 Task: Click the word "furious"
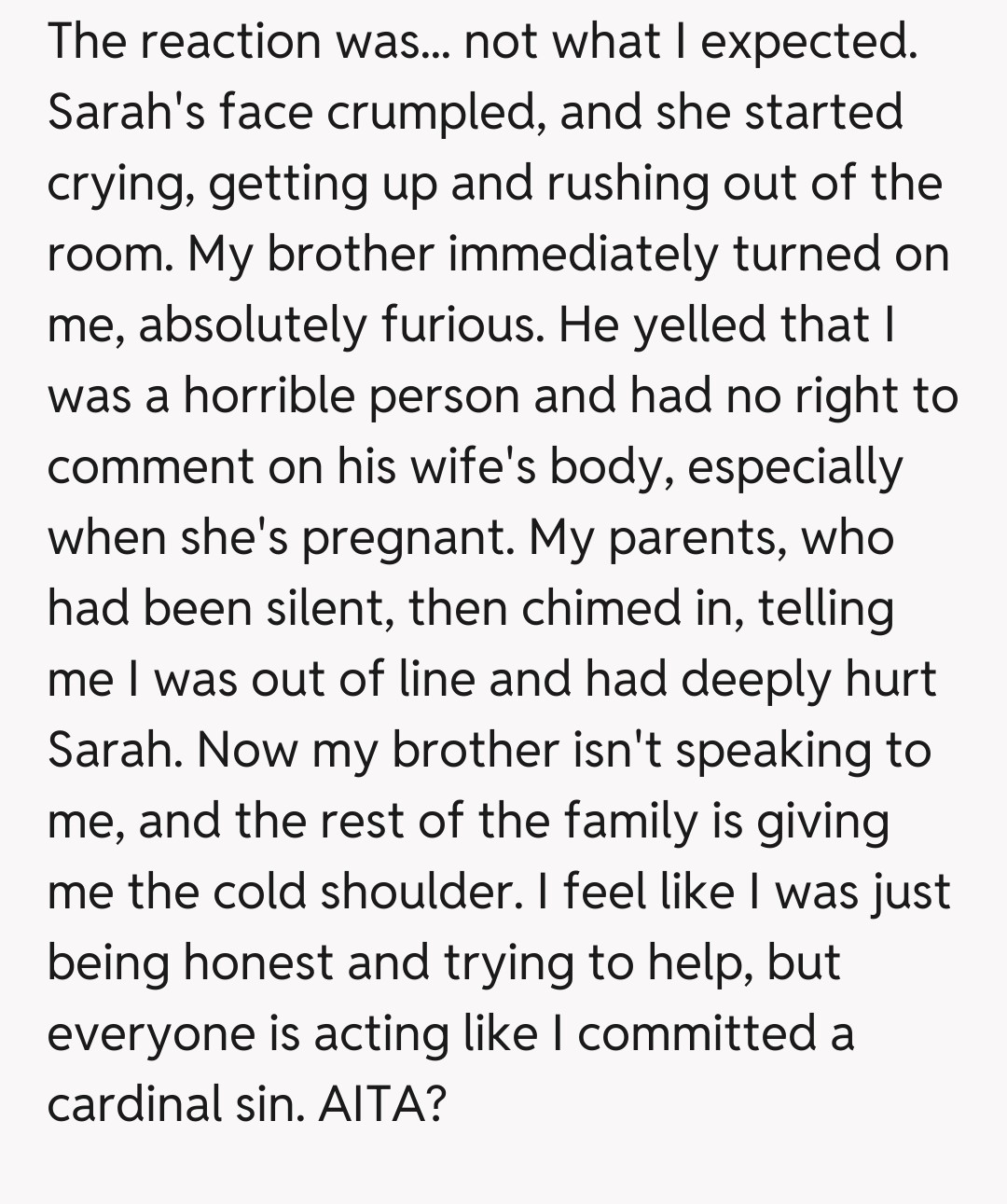pyautogui.click(x=462, y=325)
